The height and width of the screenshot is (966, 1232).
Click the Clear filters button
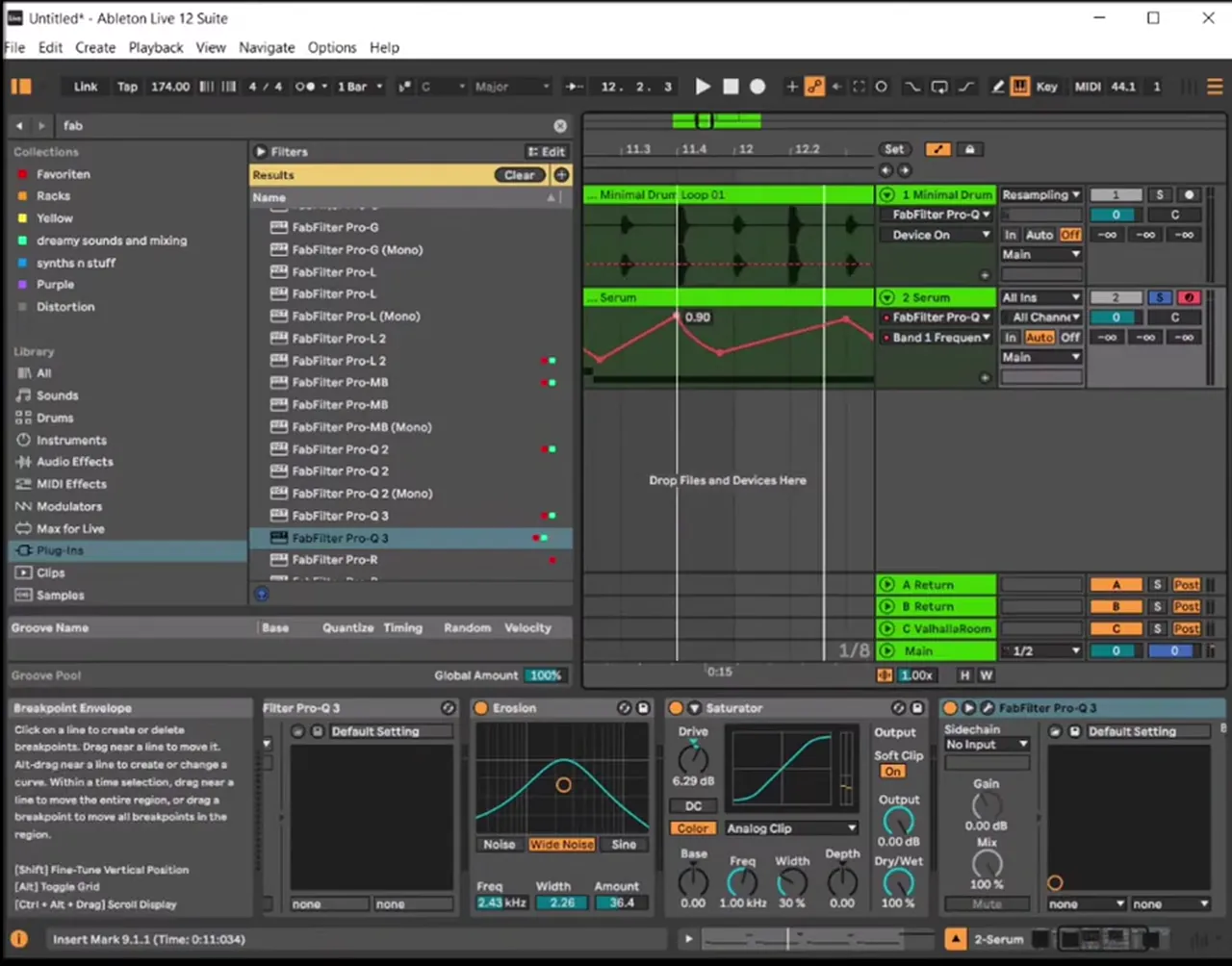(x=520, y=175)
